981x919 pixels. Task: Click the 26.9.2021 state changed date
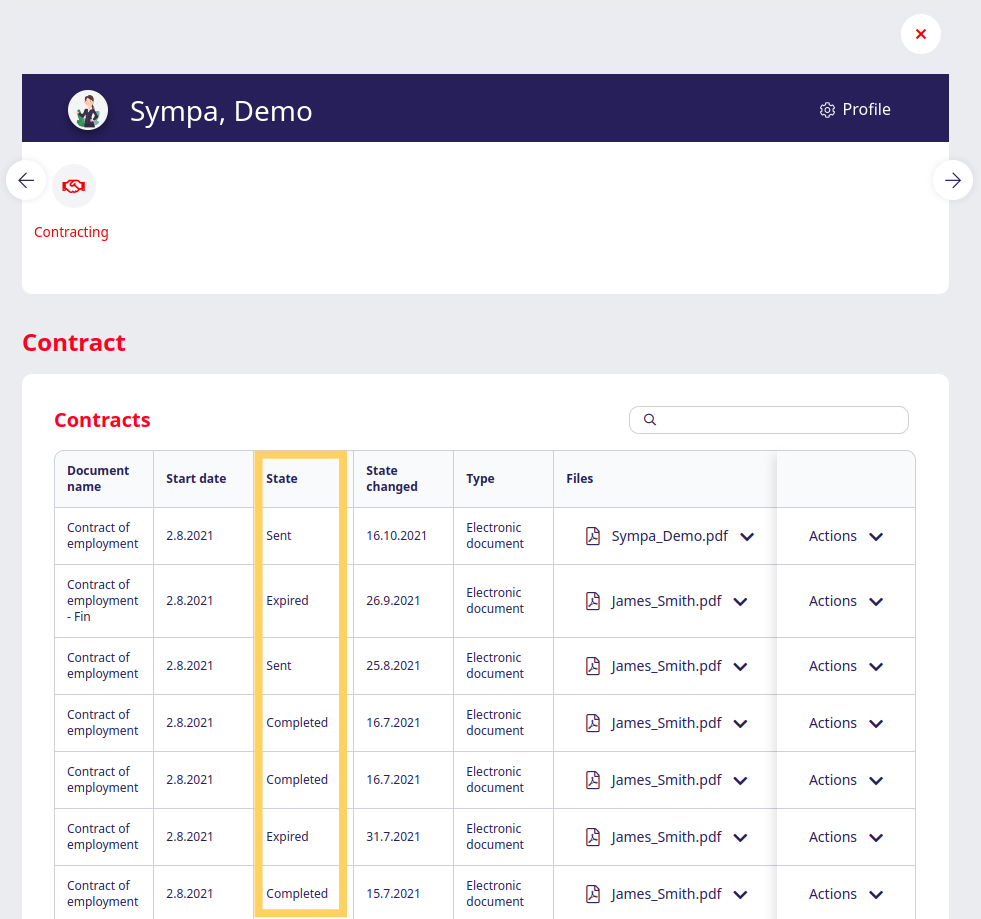click(x=393, y=601)
